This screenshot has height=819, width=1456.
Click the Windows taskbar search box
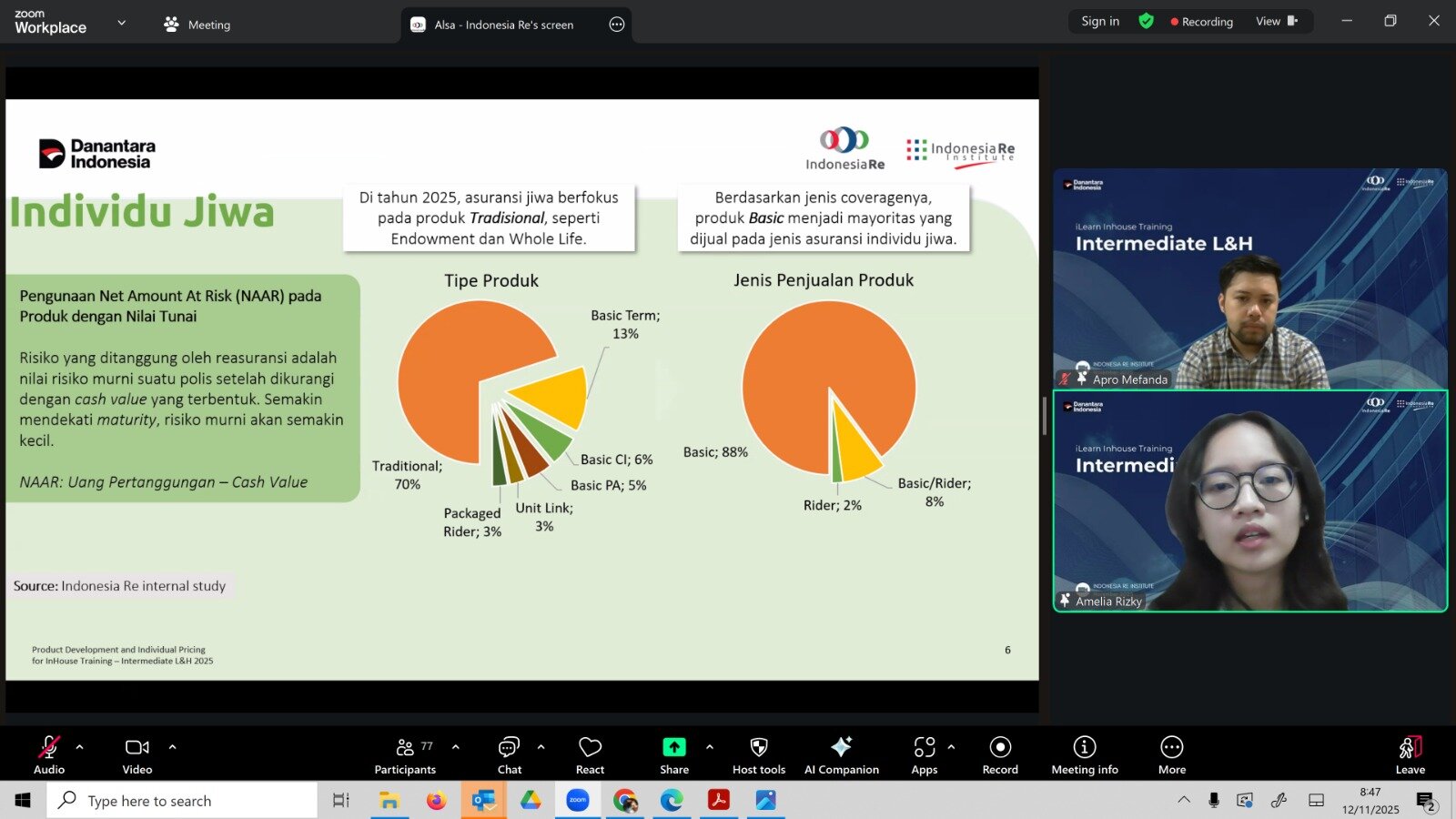[182, 801]
